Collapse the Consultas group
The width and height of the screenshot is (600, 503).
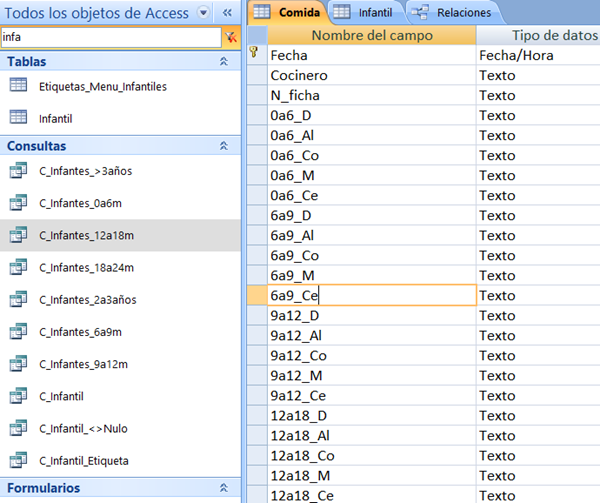point(224,146)
